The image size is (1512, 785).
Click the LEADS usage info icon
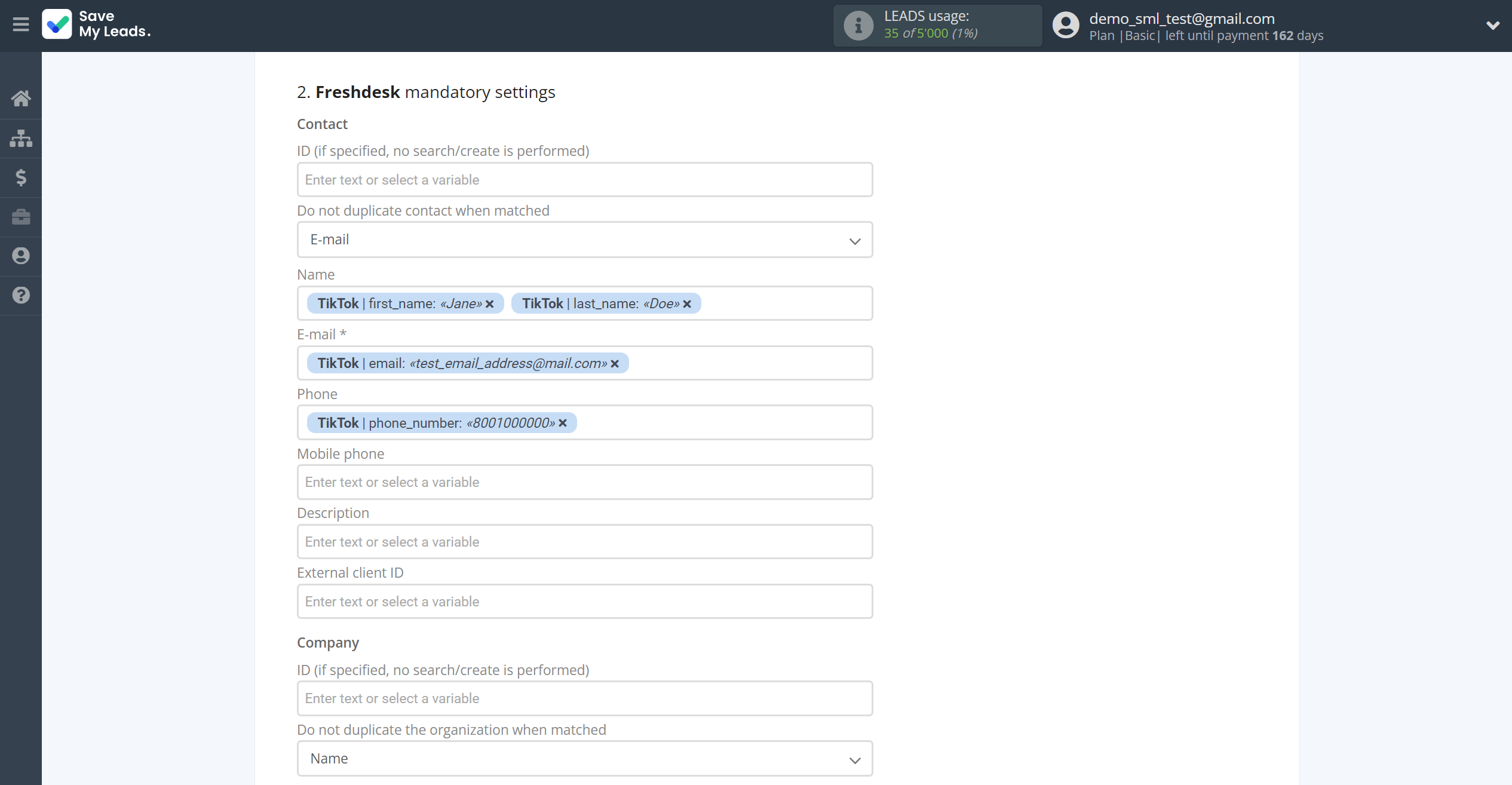point(858,26)
